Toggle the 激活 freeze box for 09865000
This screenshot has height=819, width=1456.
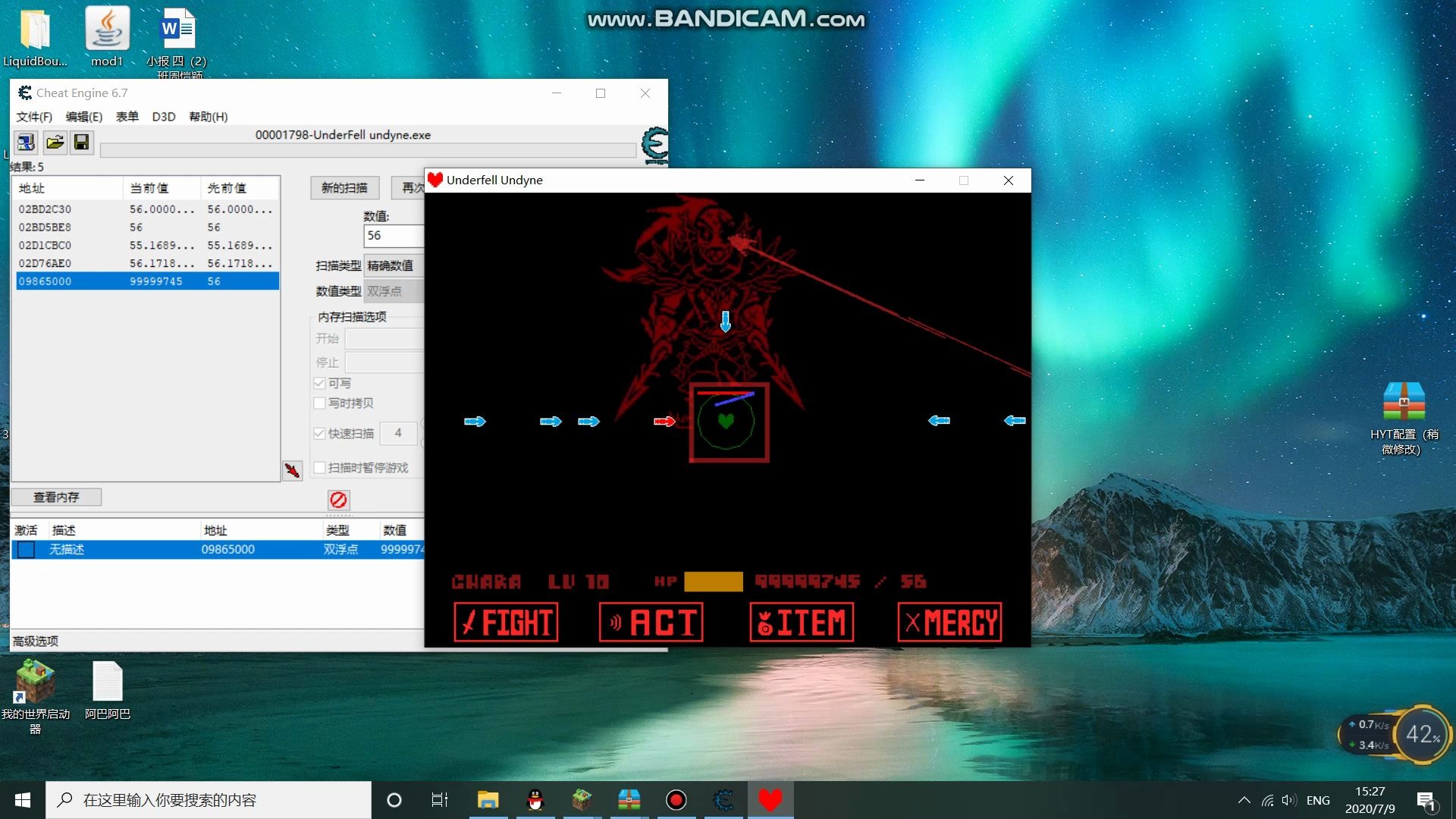26,550
